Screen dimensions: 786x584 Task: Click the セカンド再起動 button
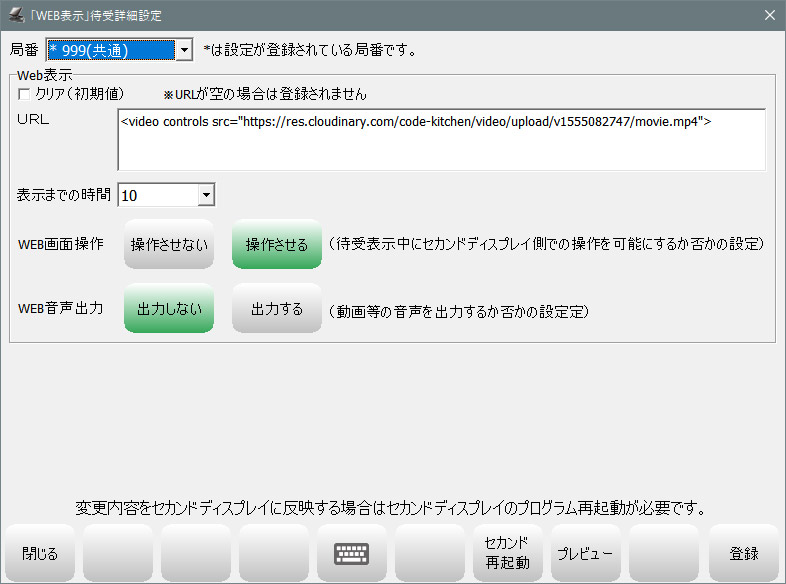507,553
